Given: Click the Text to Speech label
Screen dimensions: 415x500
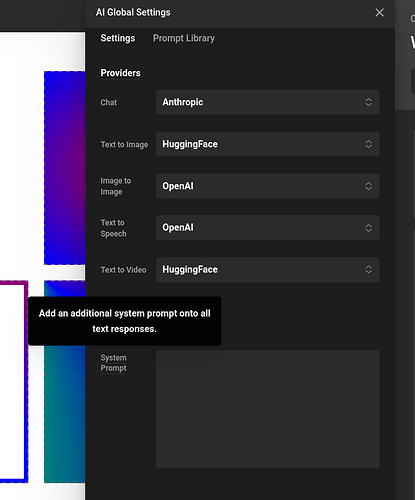Looking at the screenshot, I should tap(113, 228).
